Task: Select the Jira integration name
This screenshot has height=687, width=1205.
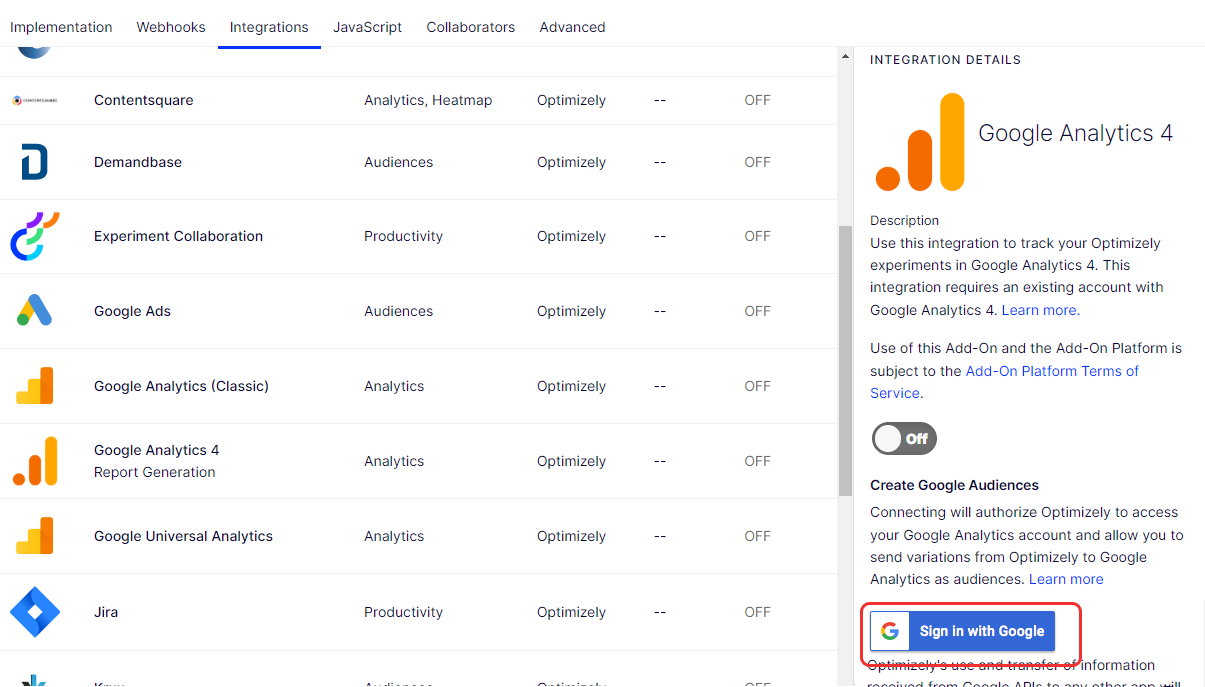Action: pos(106,612)
